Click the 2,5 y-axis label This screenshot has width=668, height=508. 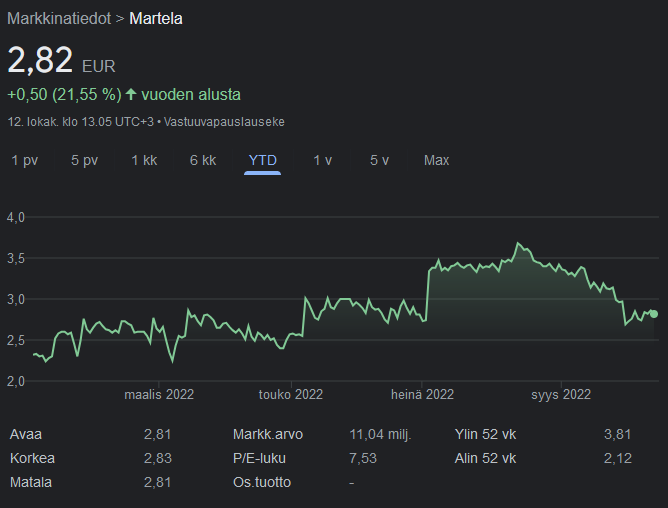[16, 340]
